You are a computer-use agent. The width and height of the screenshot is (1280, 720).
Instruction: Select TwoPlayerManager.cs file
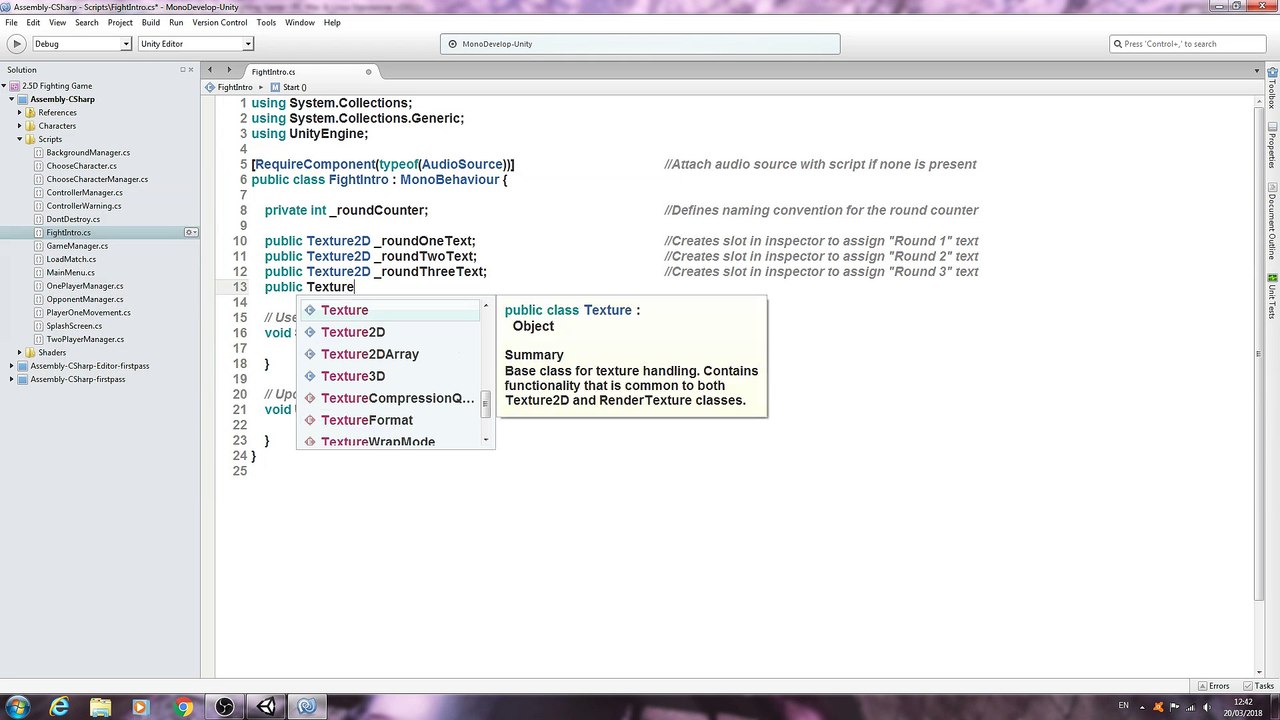click(85, 339)
